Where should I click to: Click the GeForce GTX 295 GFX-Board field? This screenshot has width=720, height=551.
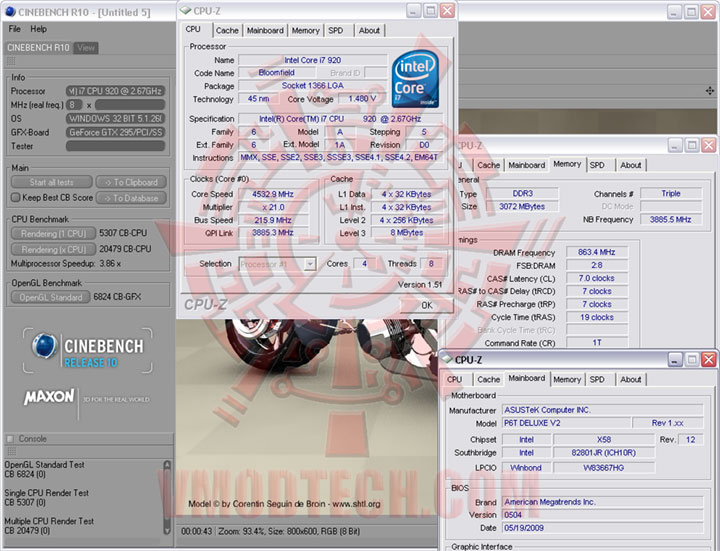click(115, 132)
